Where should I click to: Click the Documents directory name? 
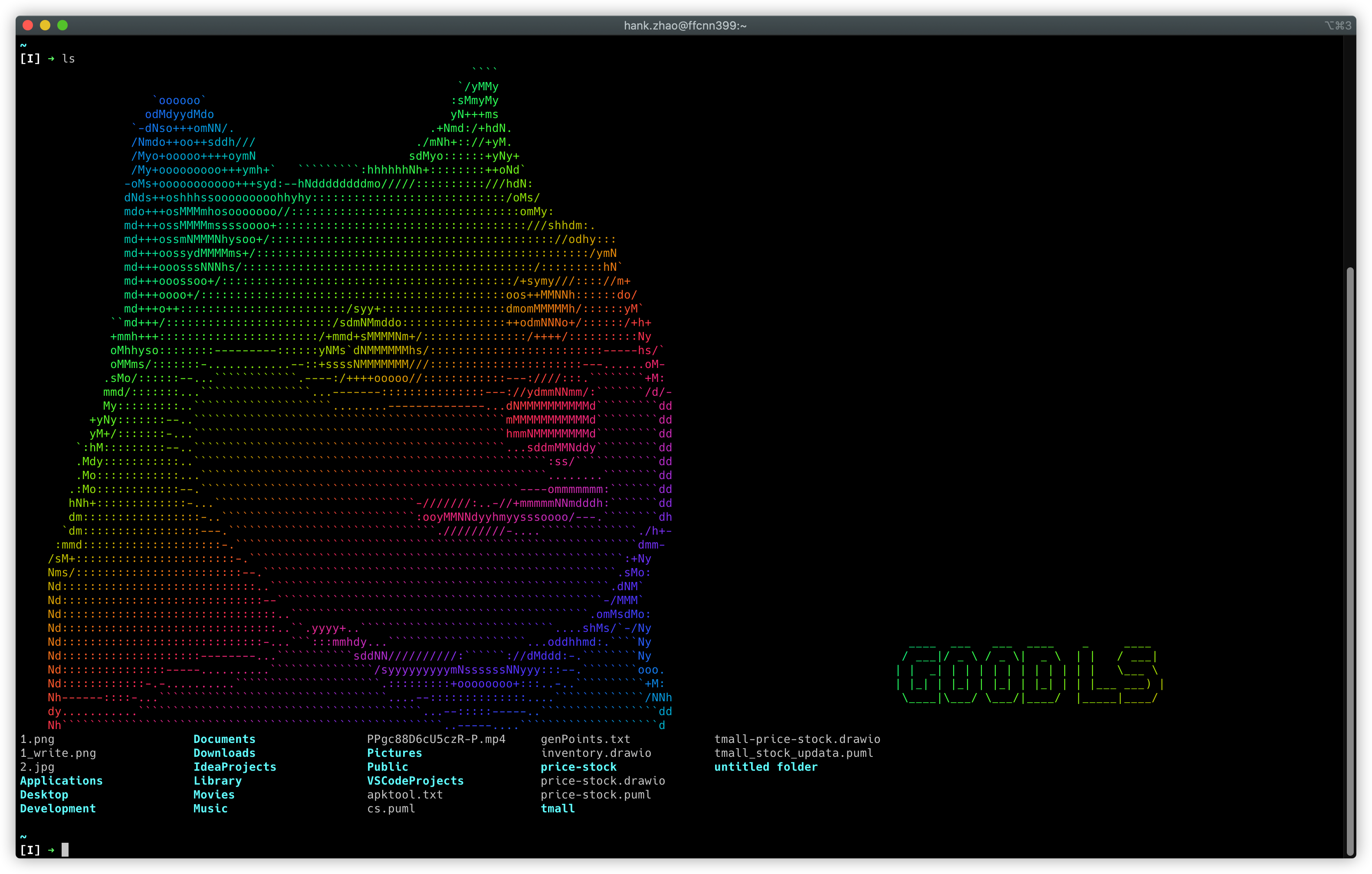[x=224, y=739]
